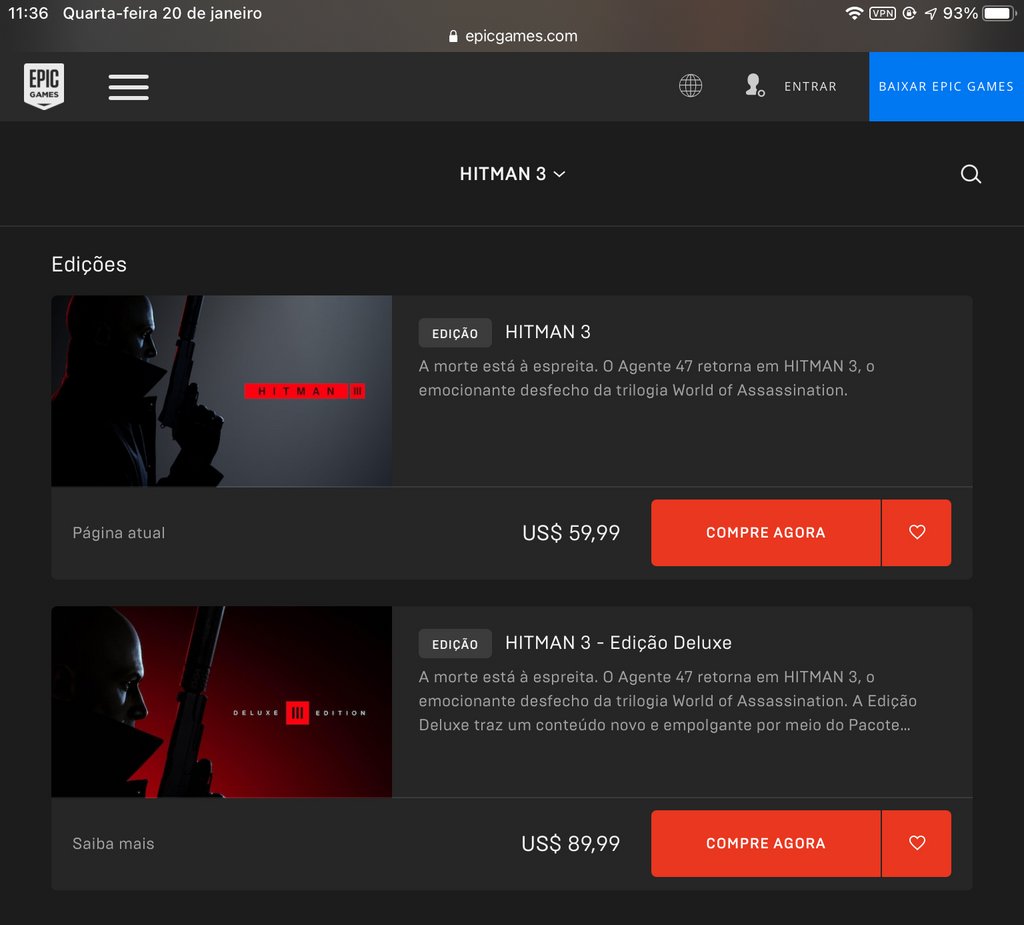Image resolution: width=1024 pixels, height=925 pixels.
Task: Click the padlock icon beside epicgames.com
Action: coord(453,37)
